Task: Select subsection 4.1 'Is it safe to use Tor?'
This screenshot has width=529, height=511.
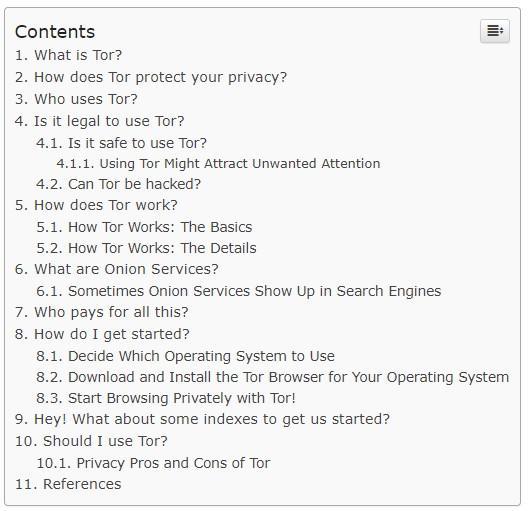Action: (x=121, y=143)
